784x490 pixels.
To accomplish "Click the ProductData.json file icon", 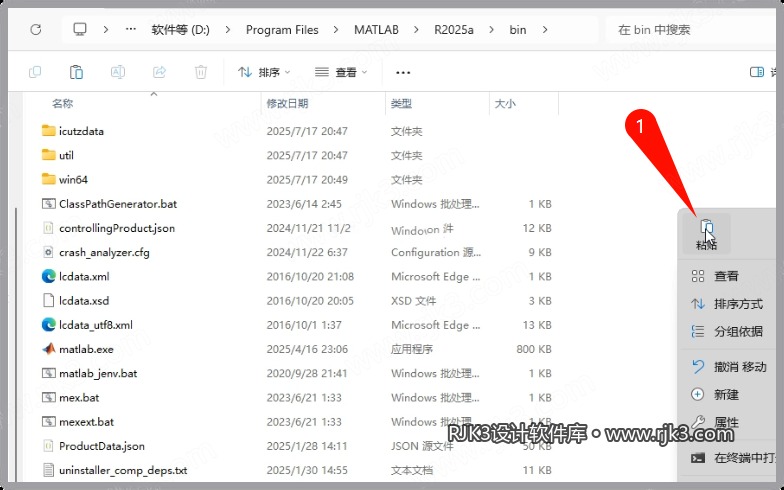I will point(48,446).
